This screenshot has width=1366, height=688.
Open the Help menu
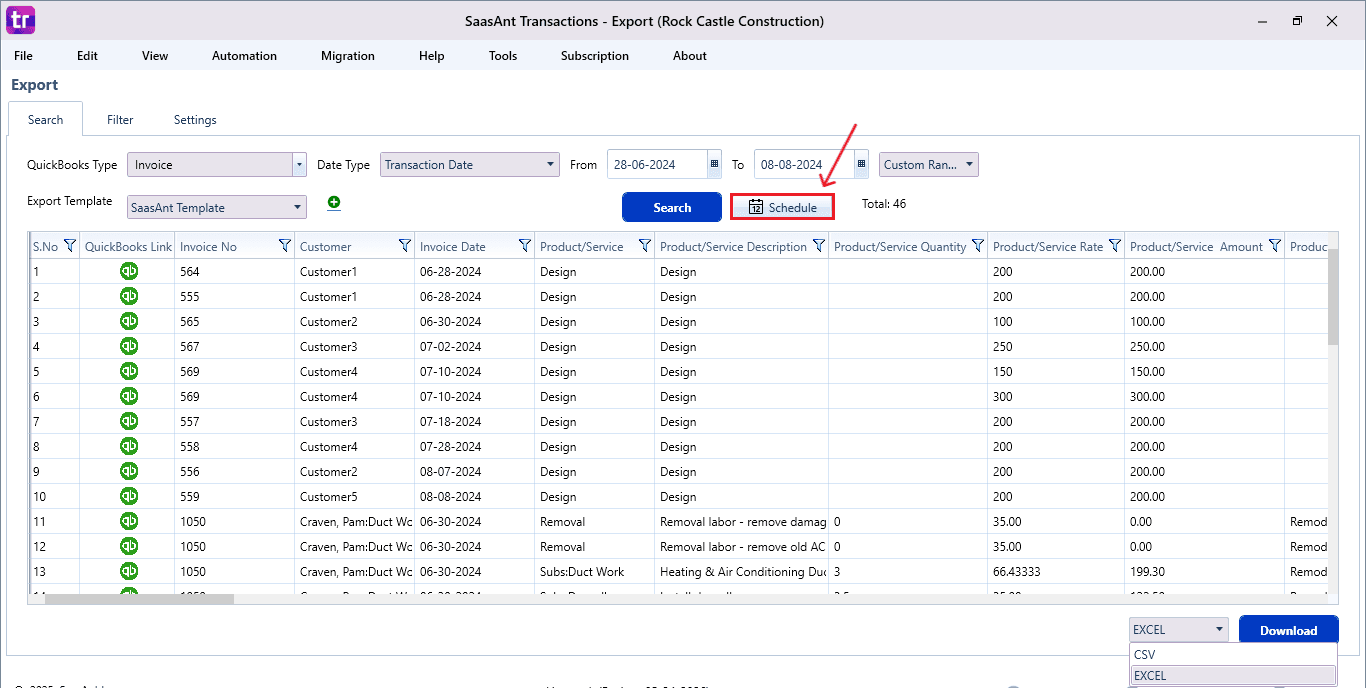click(x=432, y=56)
